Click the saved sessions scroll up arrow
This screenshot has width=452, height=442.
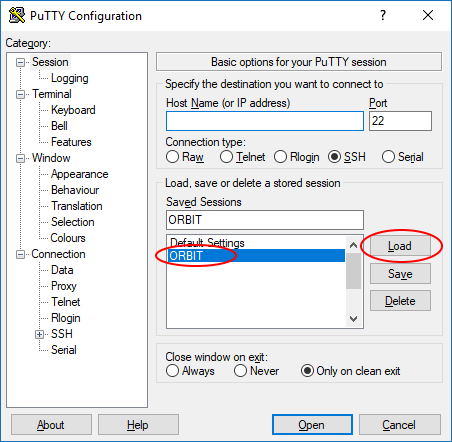pyautogui.click(x=353, y=246)
